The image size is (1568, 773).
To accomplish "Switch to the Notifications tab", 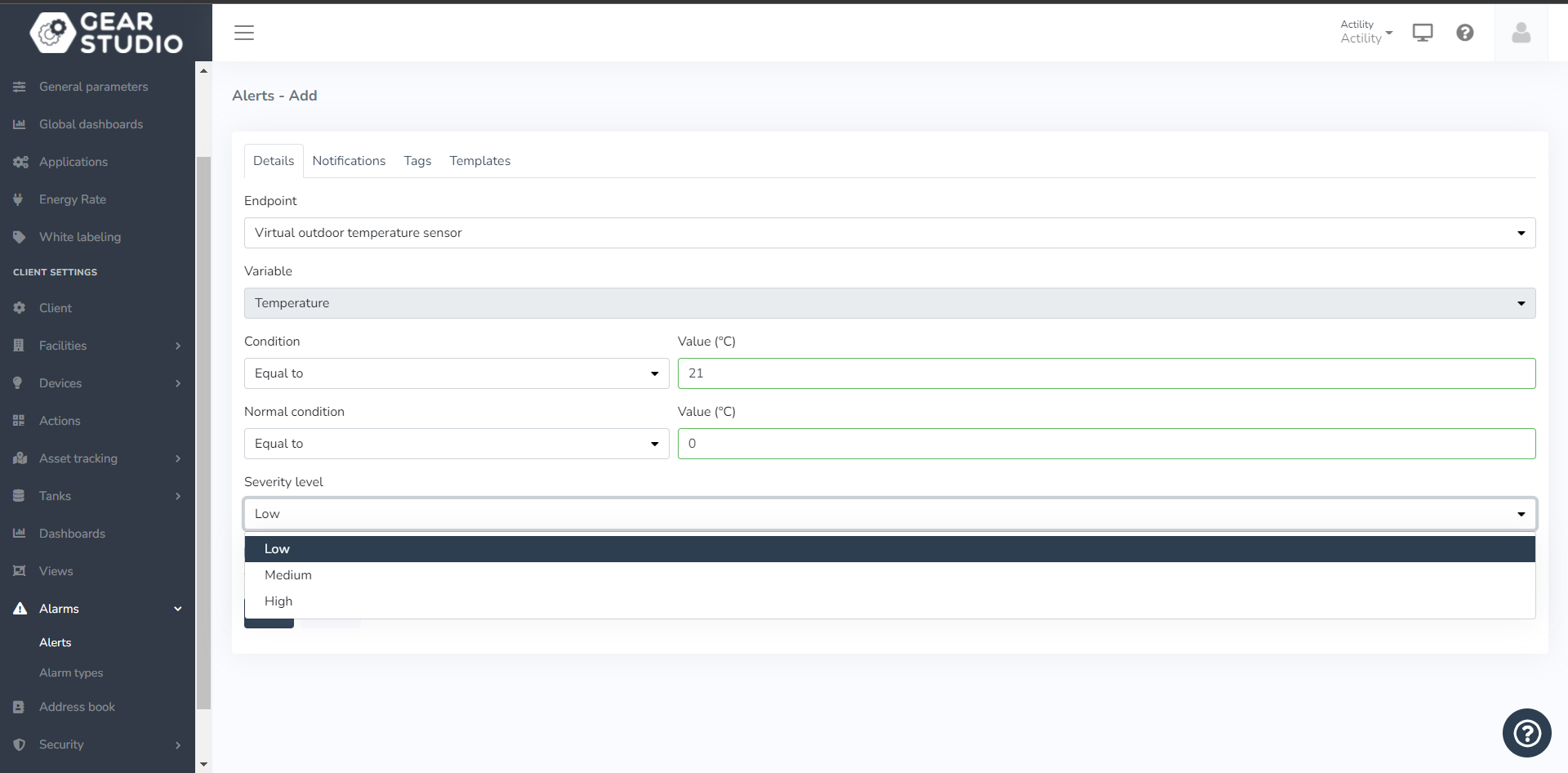I will point(349,161).
